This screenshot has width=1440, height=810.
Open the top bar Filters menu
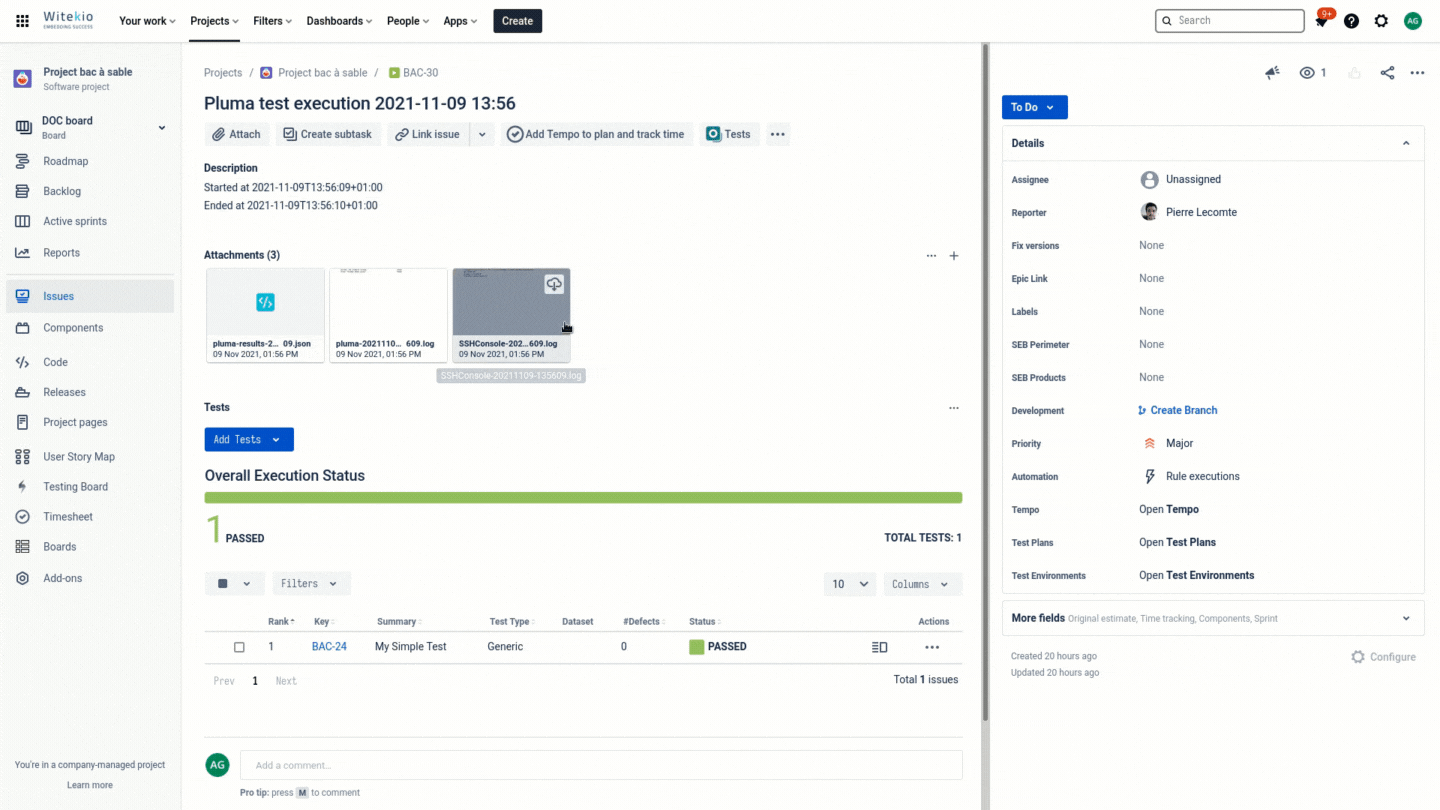(273, 21)
